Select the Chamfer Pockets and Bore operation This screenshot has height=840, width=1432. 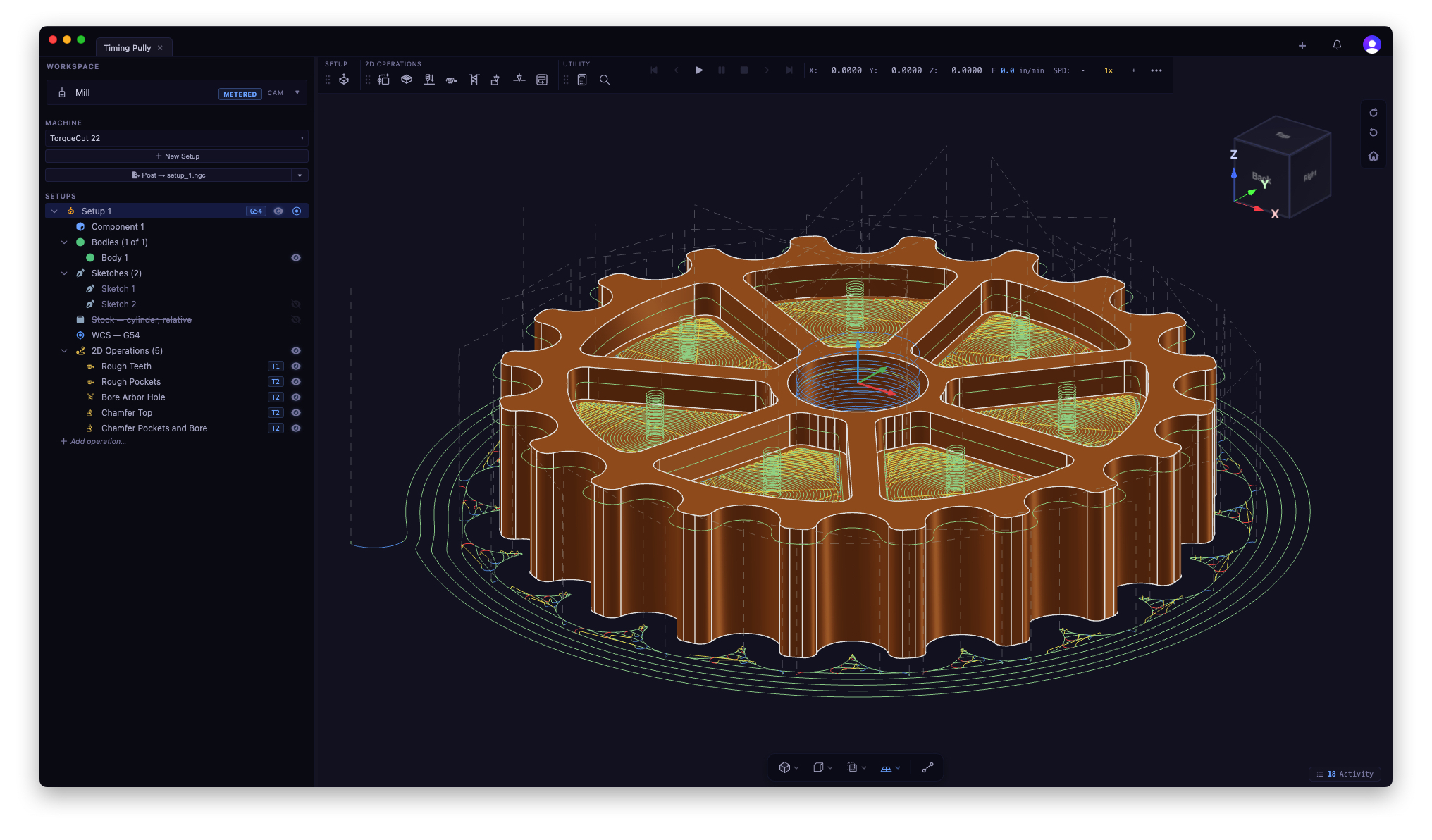154,428
